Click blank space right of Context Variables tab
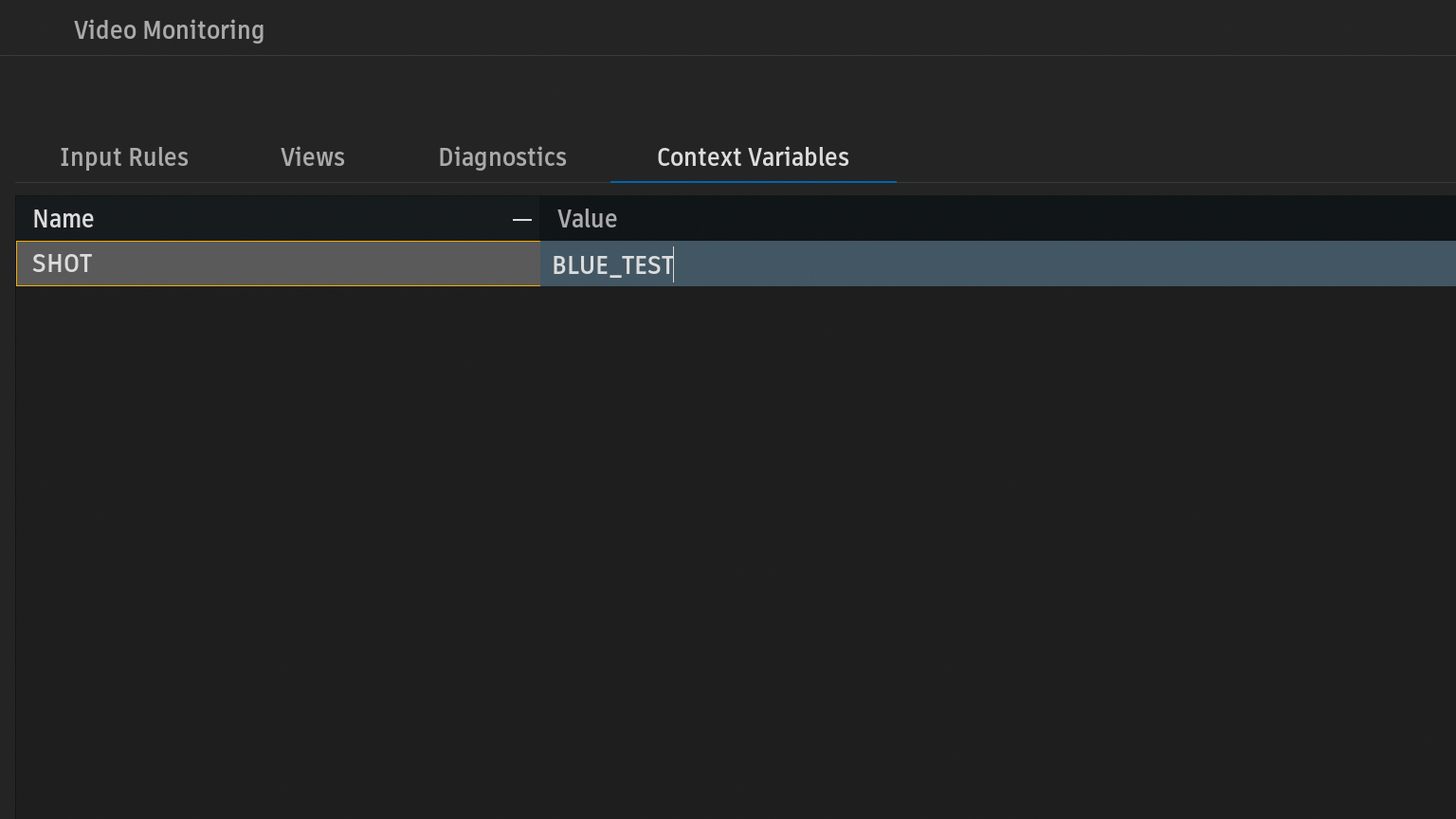Image resolution: width=1456 pixels, height=819 pixels. pyautogui.click(x=1137, y=157)
